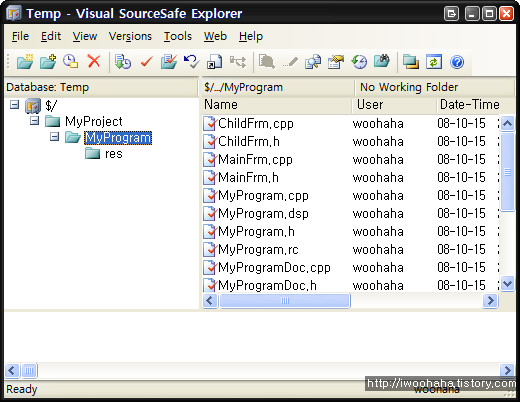
Task: Collapse the MyProgram tree node
Action: (54, 137)
